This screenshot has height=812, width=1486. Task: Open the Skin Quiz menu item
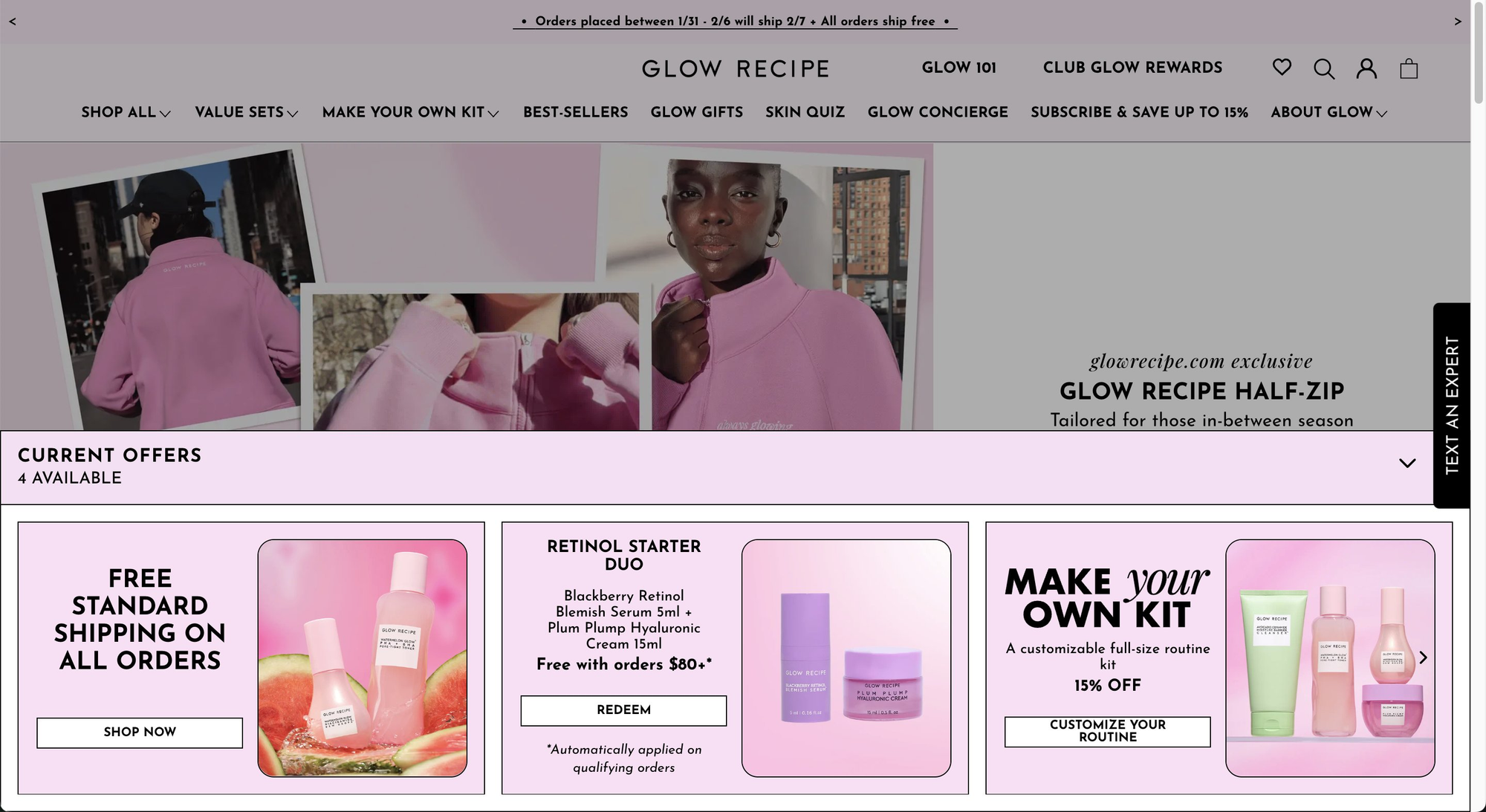(805, 112)
